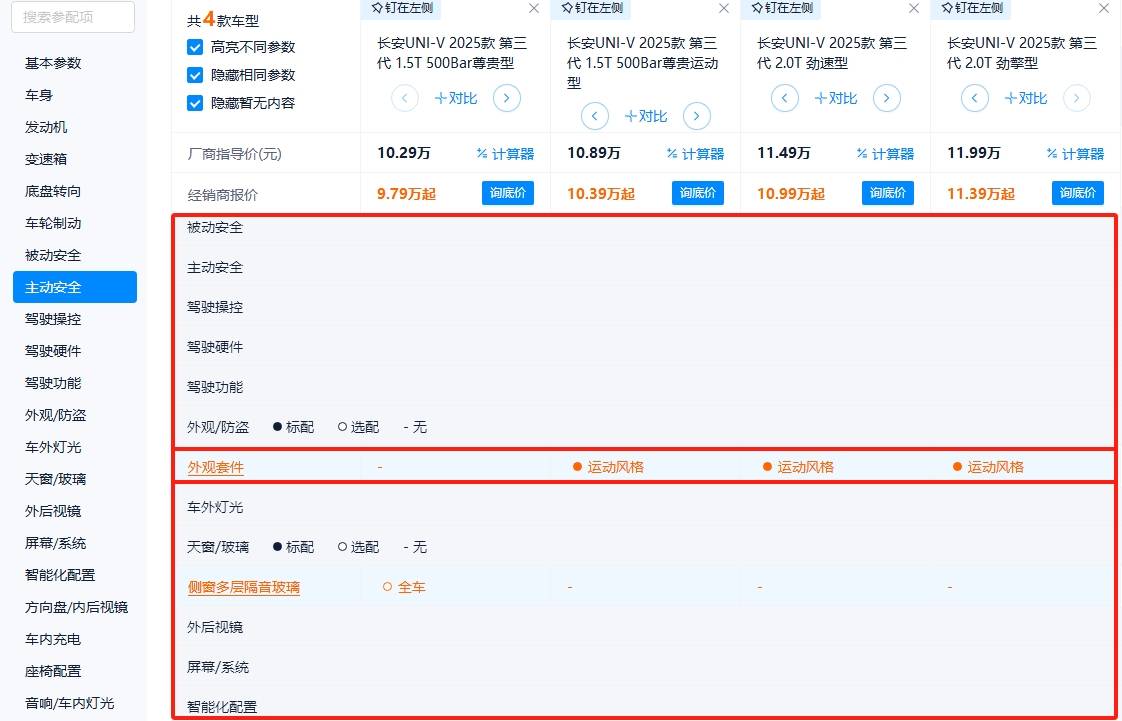
Task: Click 询底价 for 11.39万起 model
Action: (x=1078, y=193)
